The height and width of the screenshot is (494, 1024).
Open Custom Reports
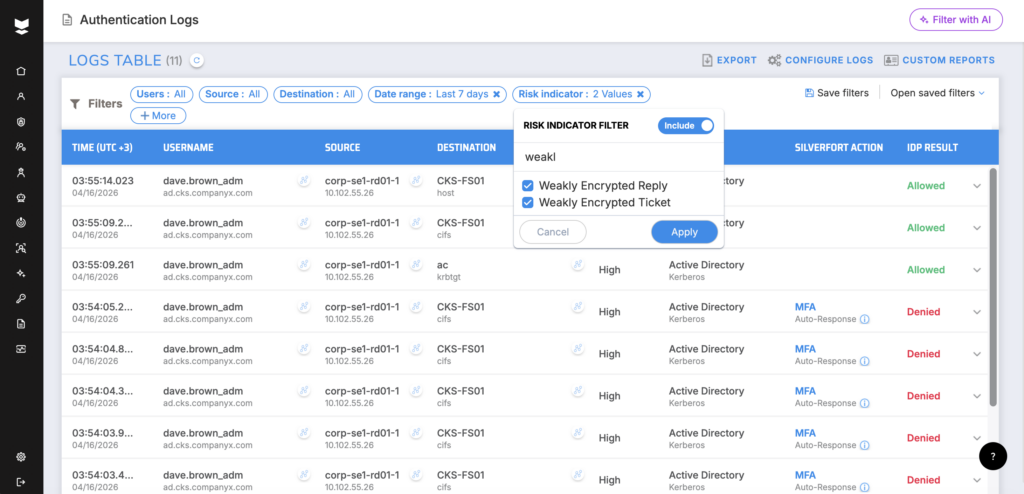[x=939, y=60]
